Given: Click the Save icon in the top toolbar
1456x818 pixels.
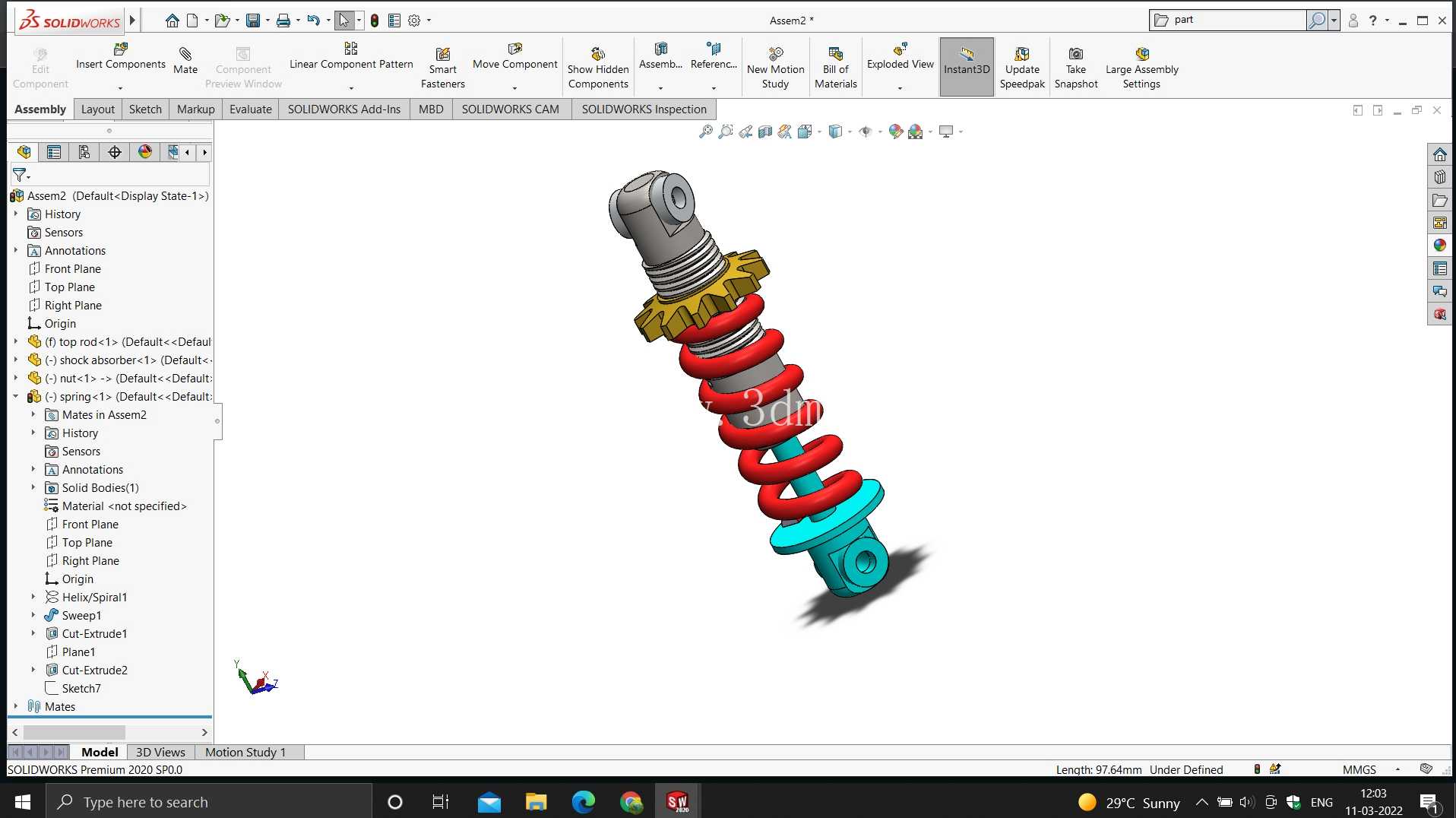Looking at the screenshot, I should tap(253, 21).
